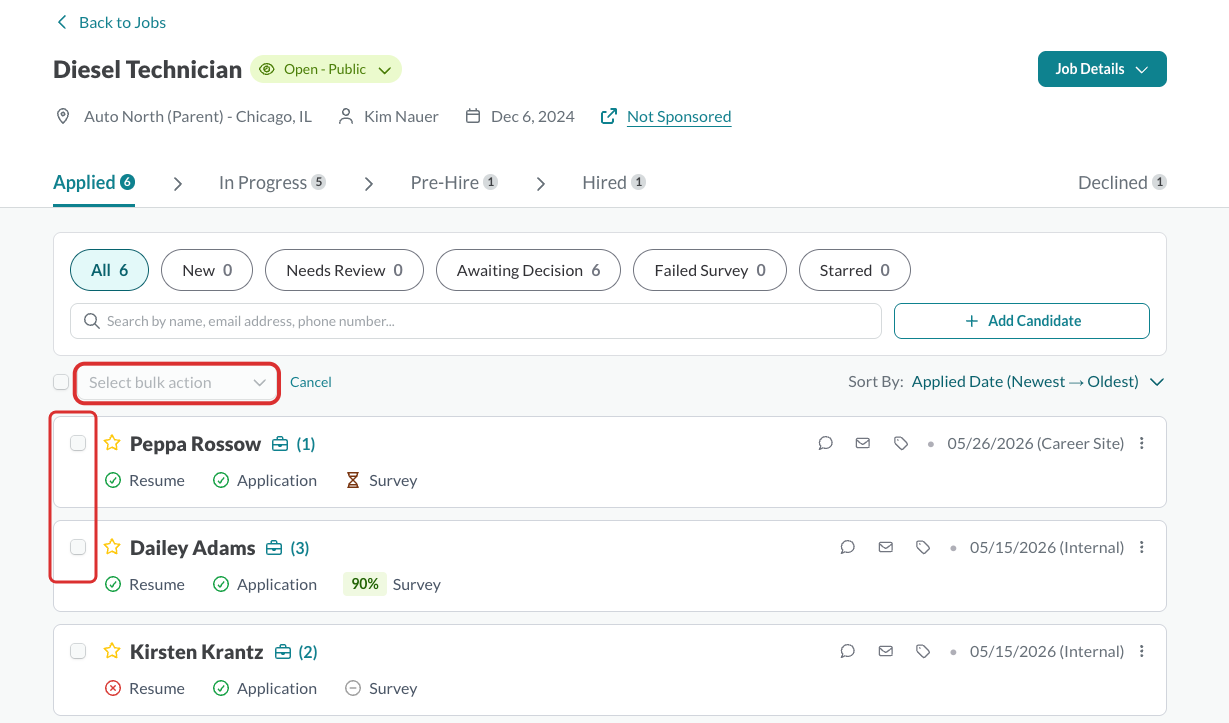Image resolution: width=1229 pixels, height=723 pixels.
Task: Open more options for Dailey Adams
Action: coord(1142,547)
